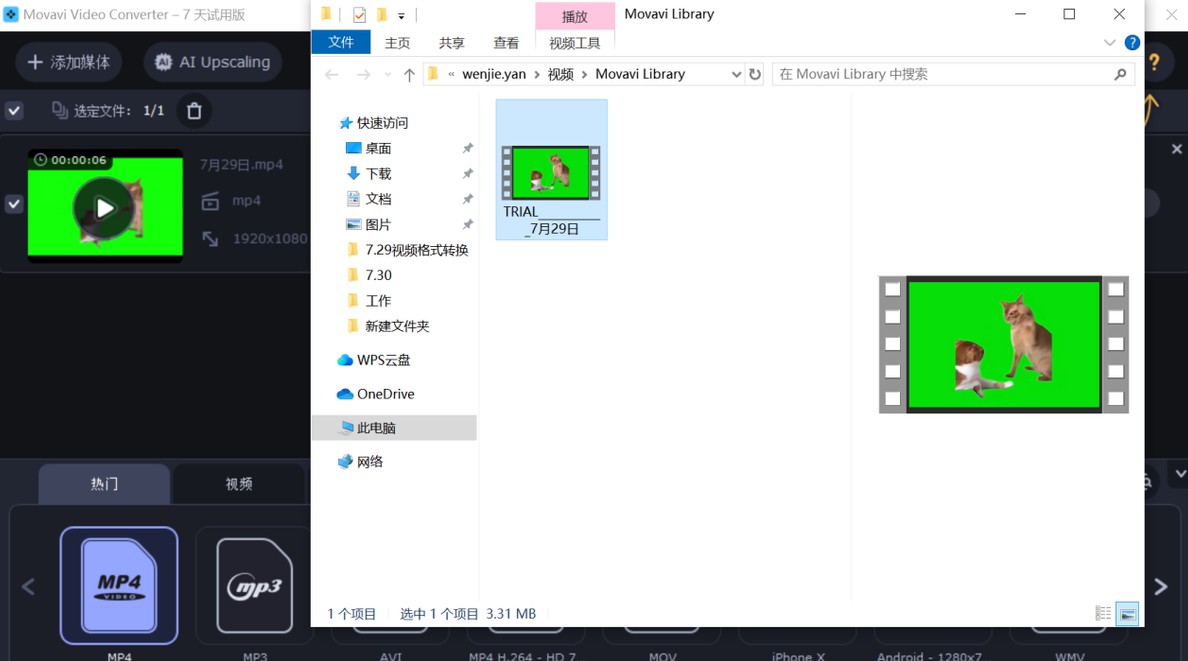The image size is (1188, 661).
Task: Open AI Upscaling feature
Action: tap(213, 62)
